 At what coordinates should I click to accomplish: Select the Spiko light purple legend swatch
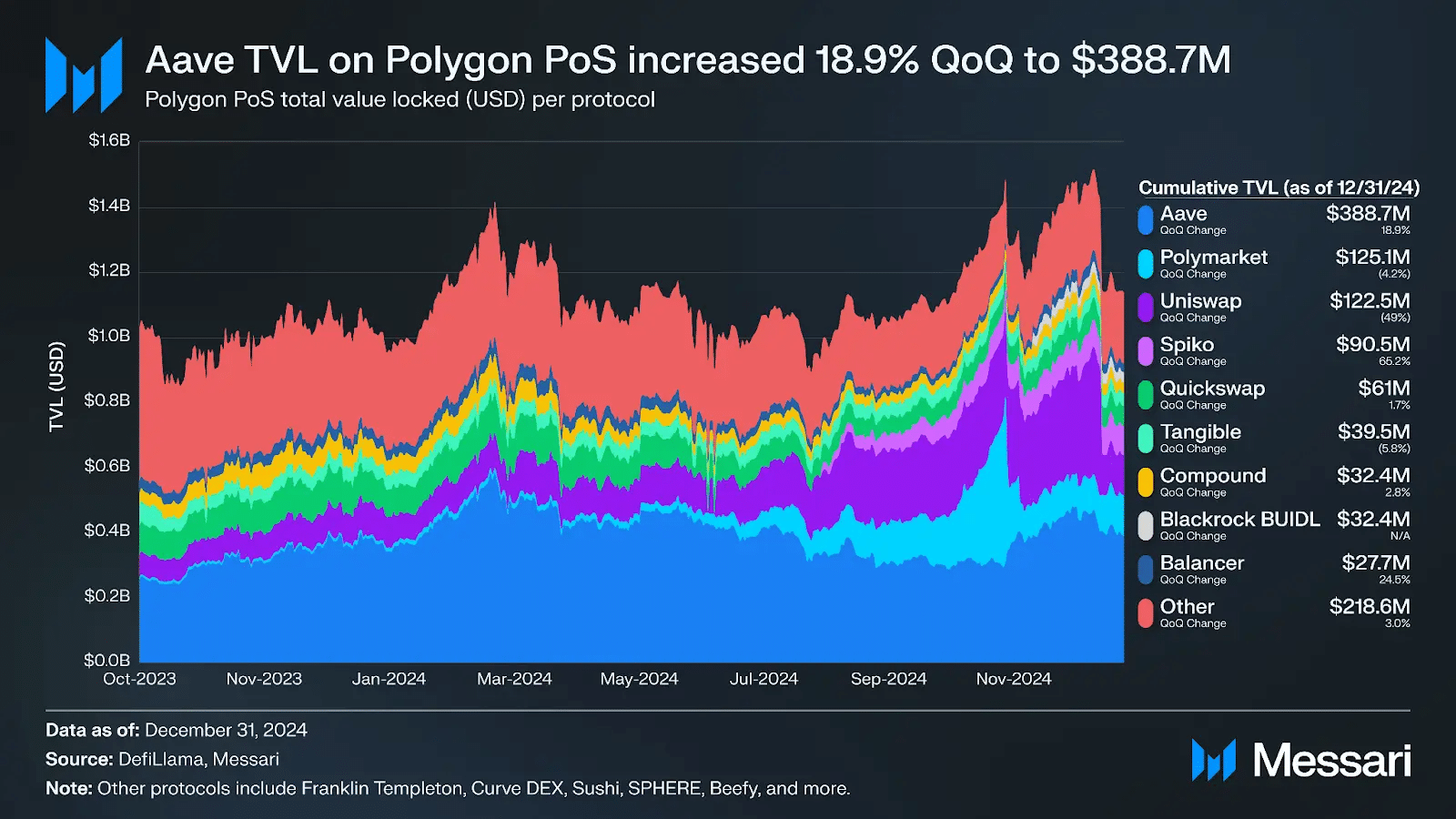1146,351
